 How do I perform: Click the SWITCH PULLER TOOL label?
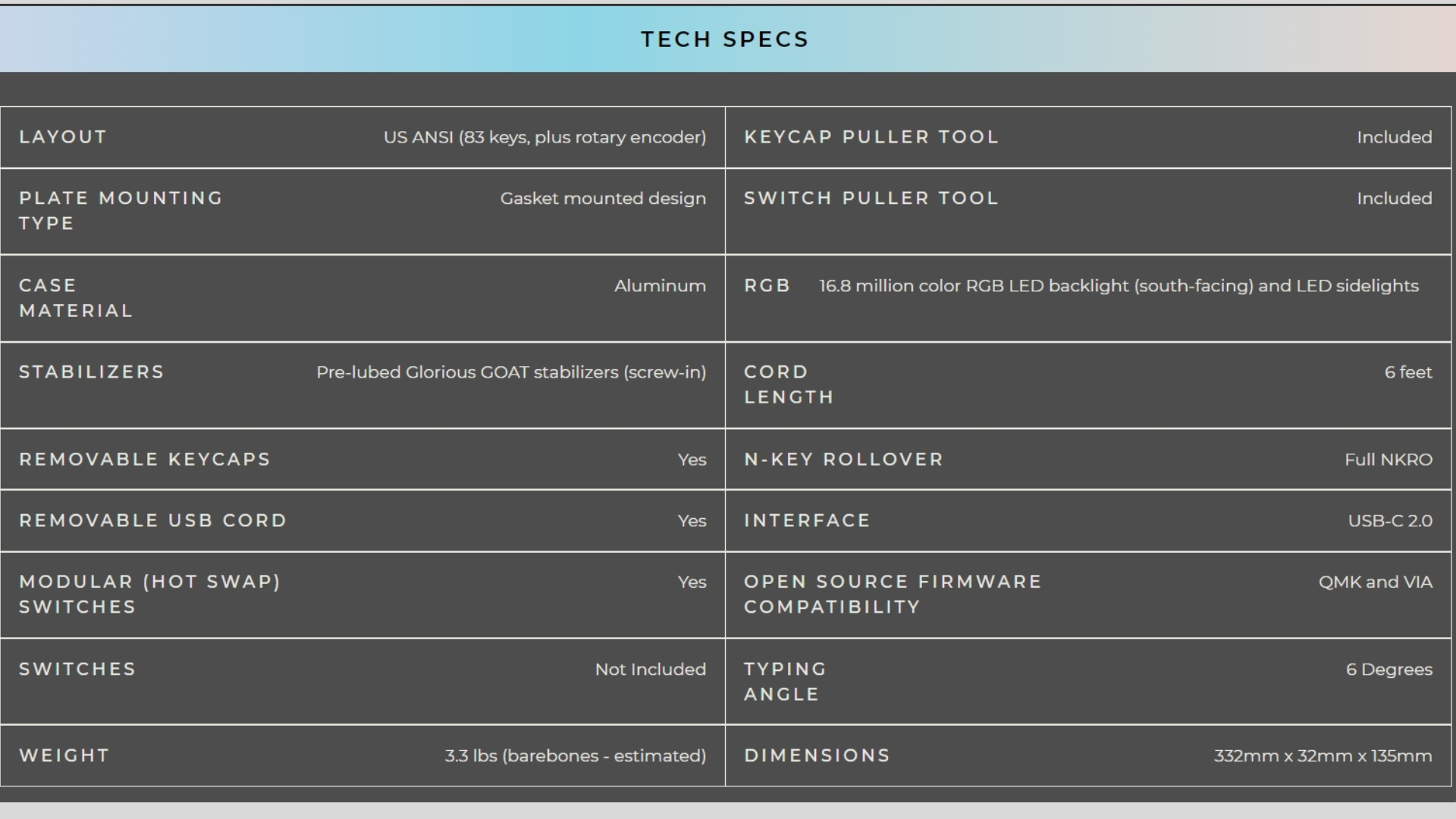[871, 199]
